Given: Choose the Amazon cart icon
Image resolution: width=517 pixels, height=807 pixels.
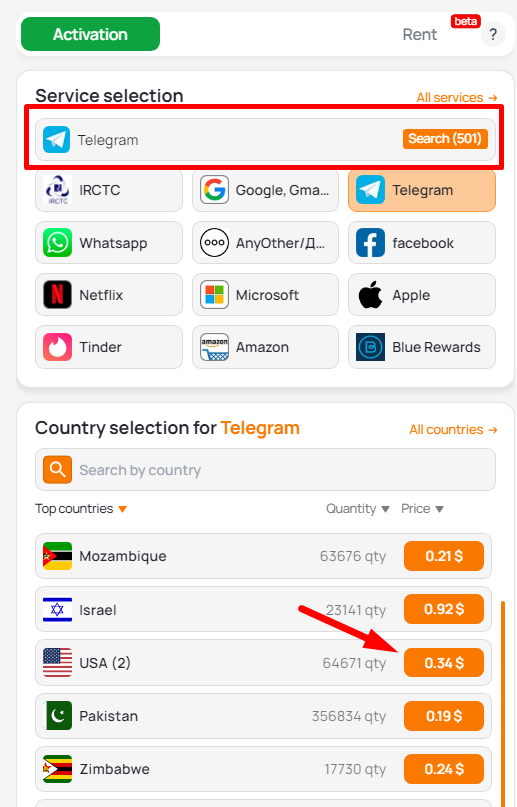Looking at the screenshot, I should tap(215, 347).
